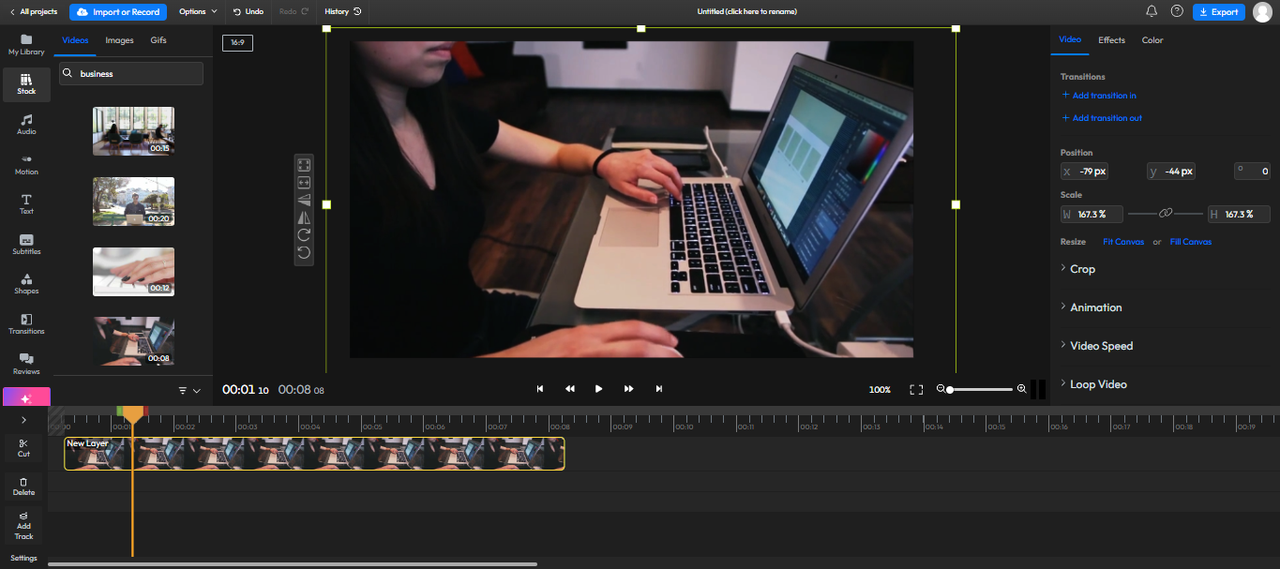Open the help question mark icon
The height and width of the screenshot is (569, 1280).
pos(1177,11)
